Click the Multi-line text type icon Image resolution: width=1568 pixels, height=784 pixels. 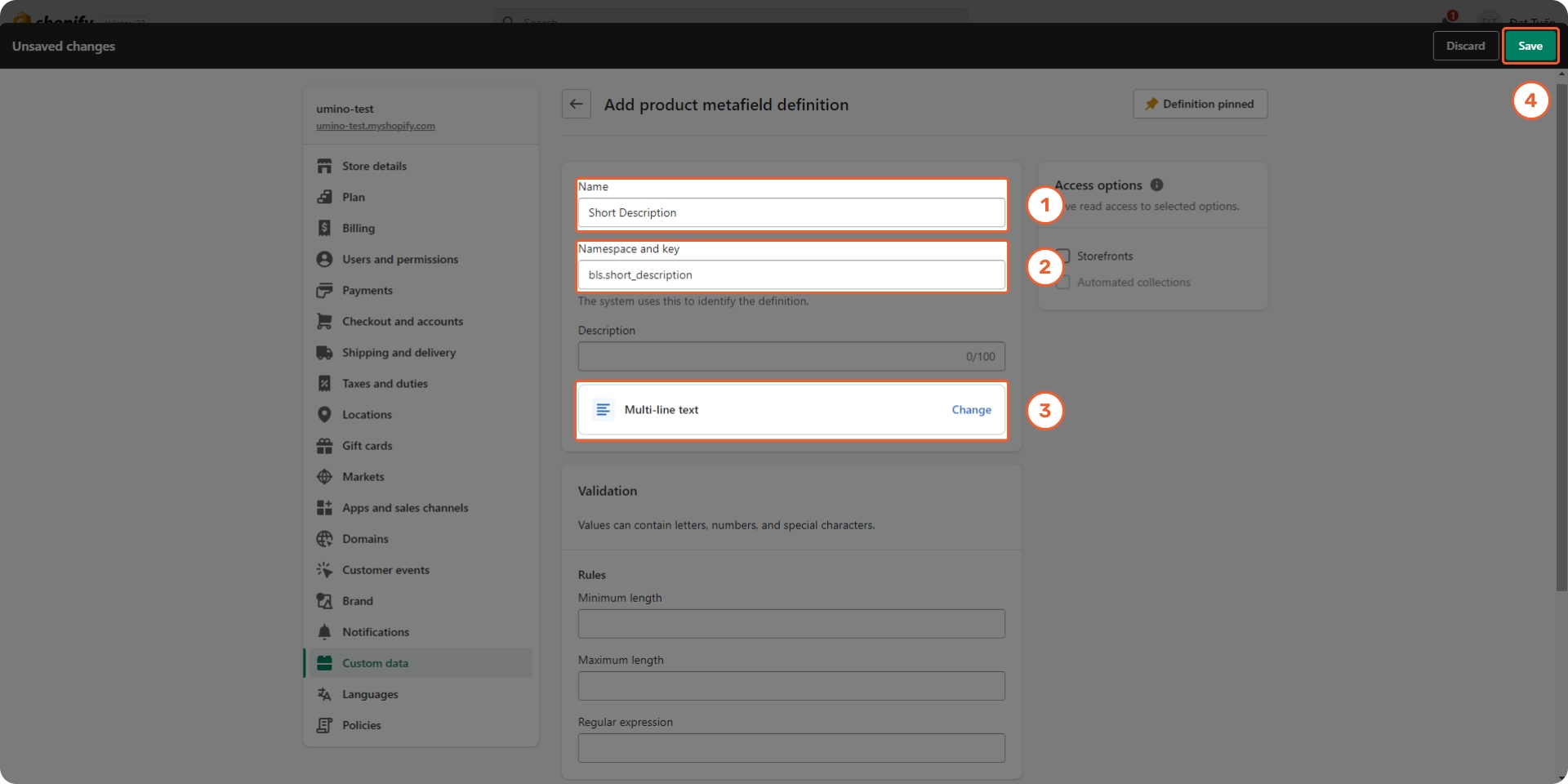point(603,410)
